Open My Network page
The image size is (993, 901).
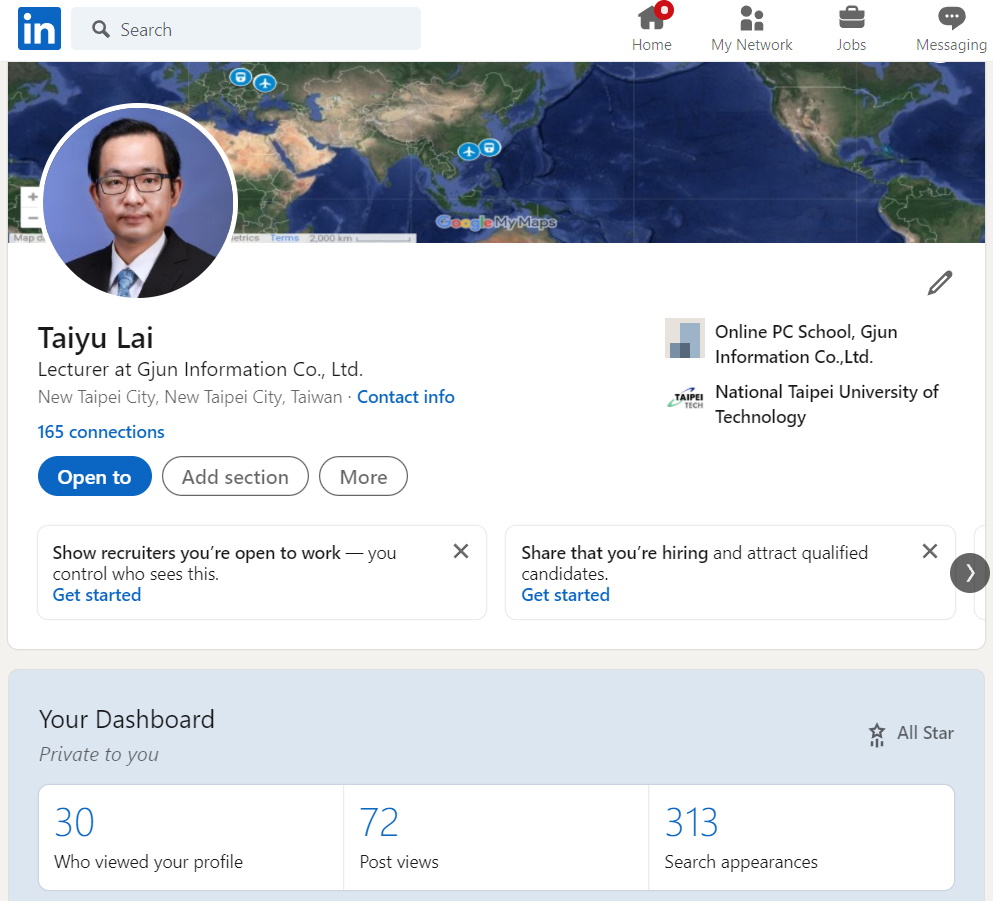coord(751,28)
